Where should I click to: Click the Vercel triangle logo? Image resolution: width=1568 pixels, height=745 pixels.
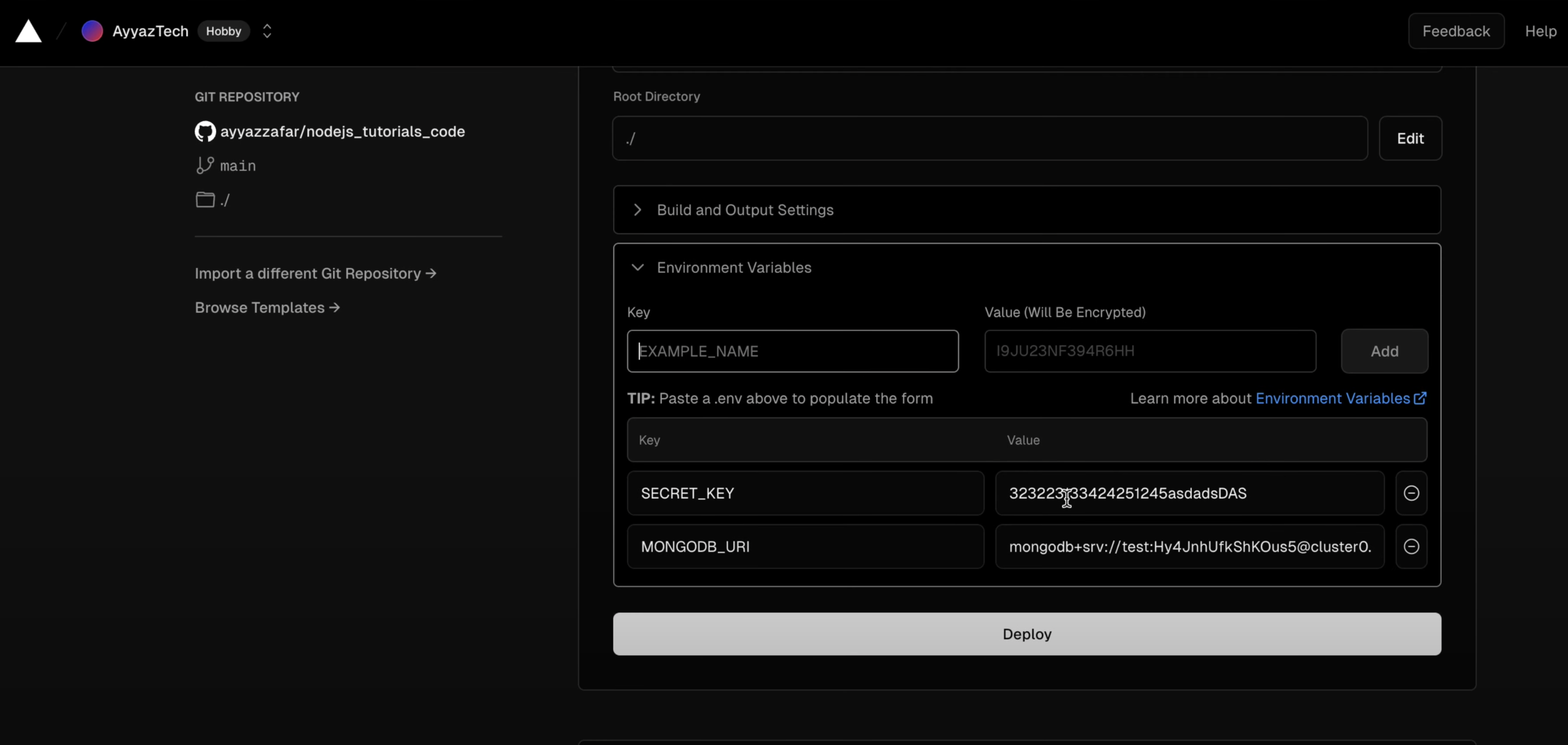click(28, 31)
